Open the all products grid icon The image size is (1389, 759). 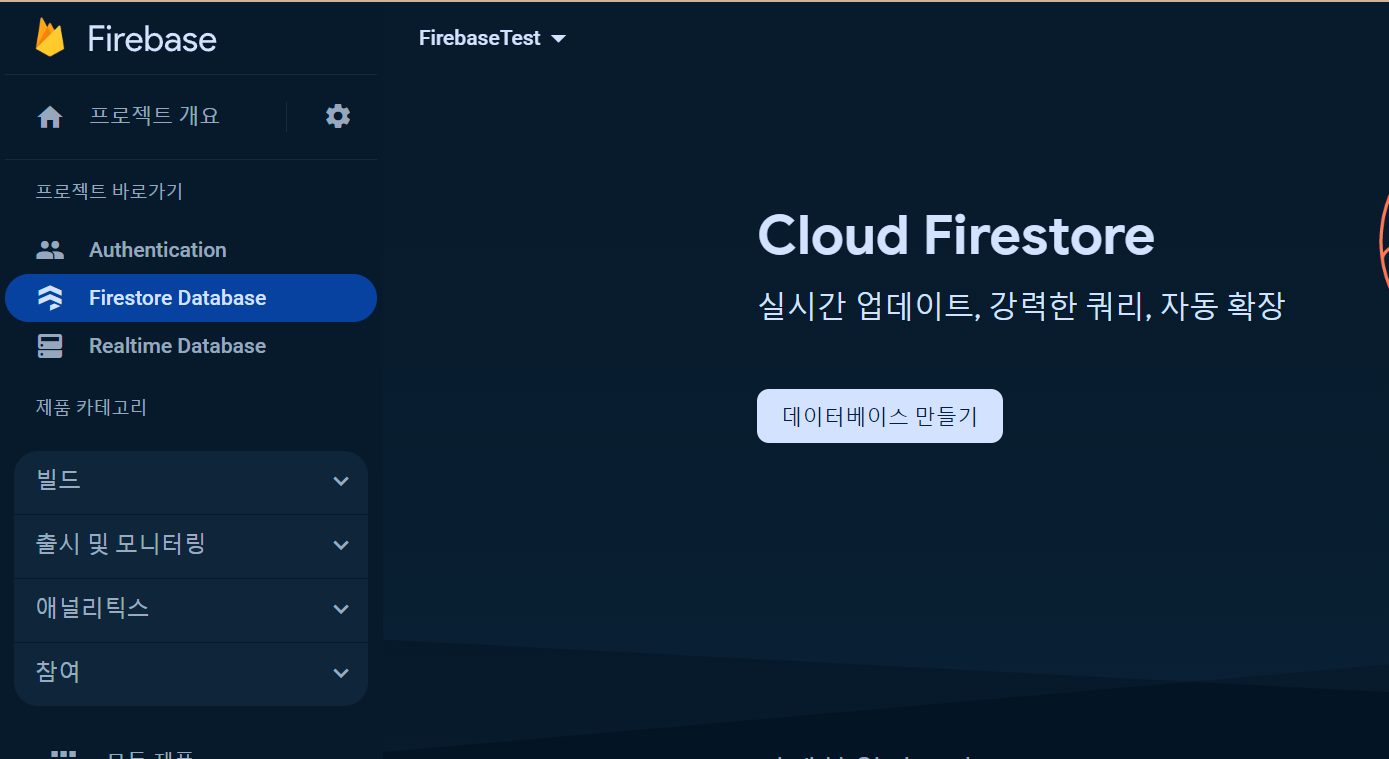tap(64, 754)
